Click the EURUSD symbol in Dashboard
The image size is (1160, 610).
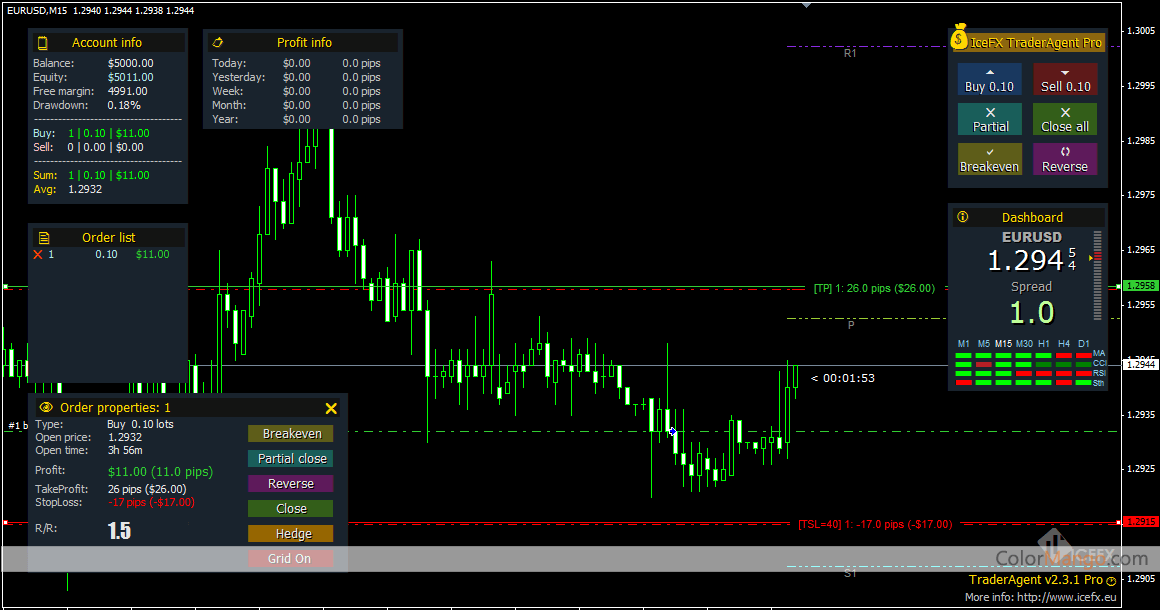[x=1031, y=237]
